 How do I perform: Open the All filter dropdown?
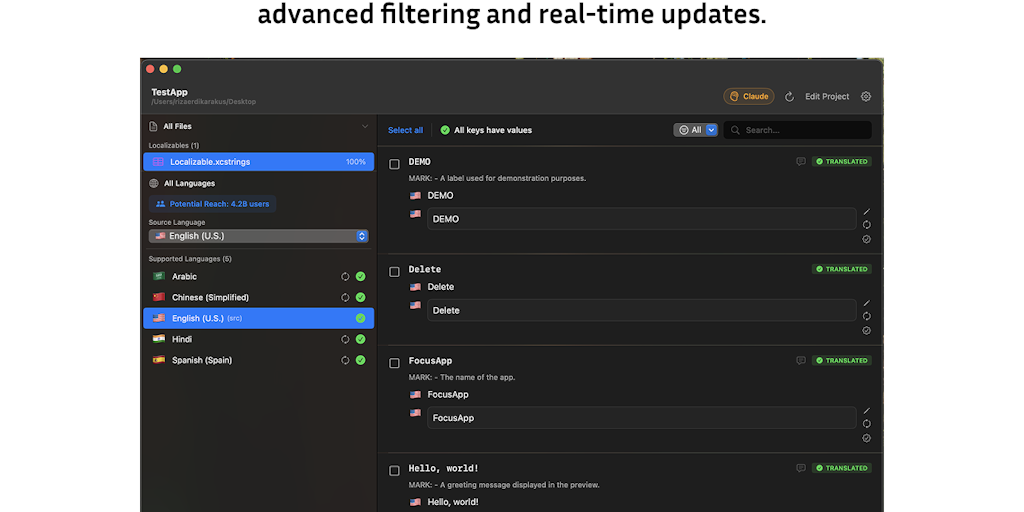(696, 130)
